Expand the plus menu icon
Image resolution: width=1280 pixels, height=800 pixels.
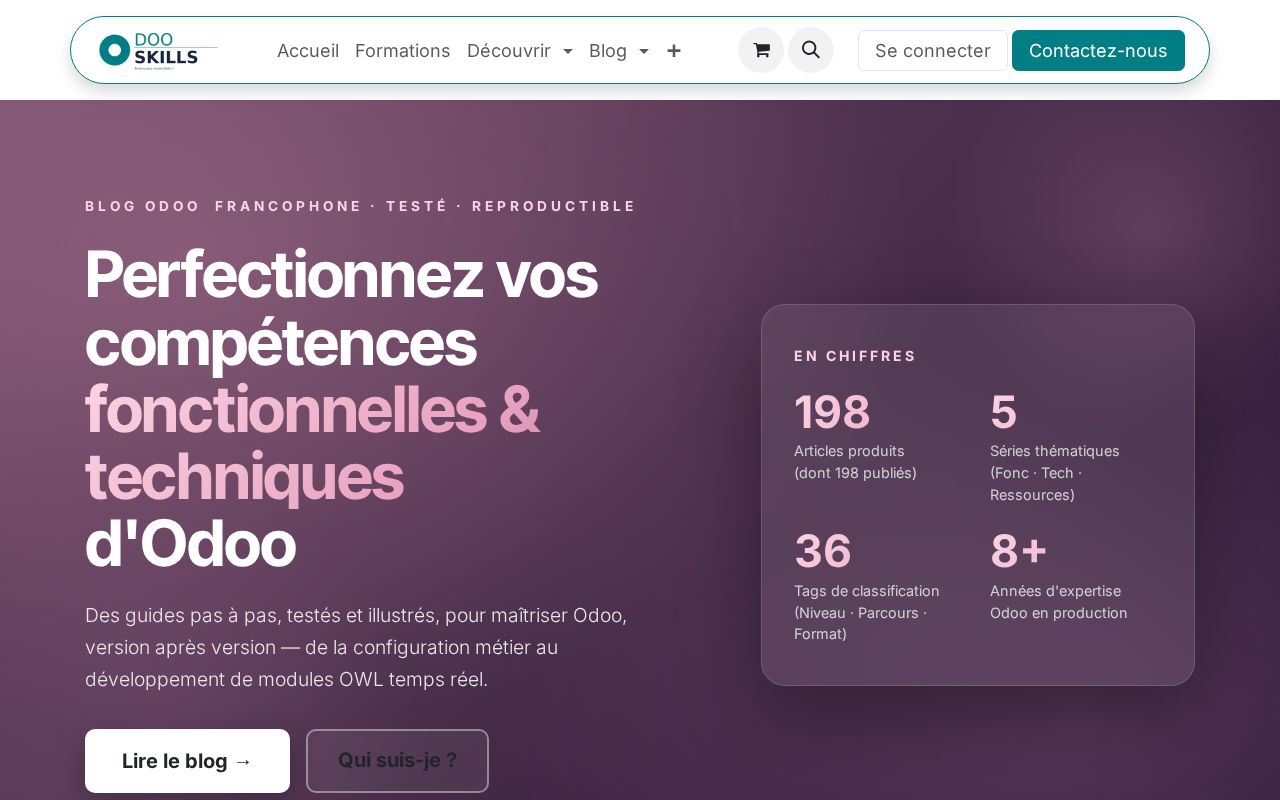pyautogui.click(x=674, y=51)
